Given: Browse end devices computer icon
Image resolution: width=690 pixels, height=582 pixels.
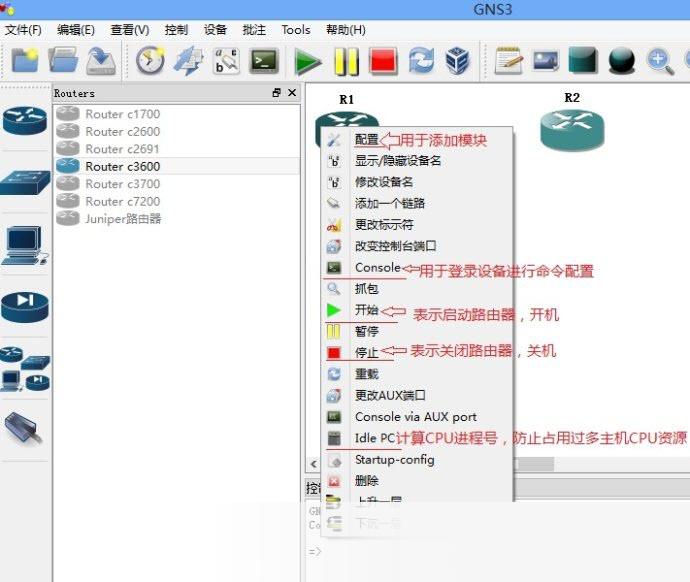Looking at the screenshot, I should (x=25, y=245).
